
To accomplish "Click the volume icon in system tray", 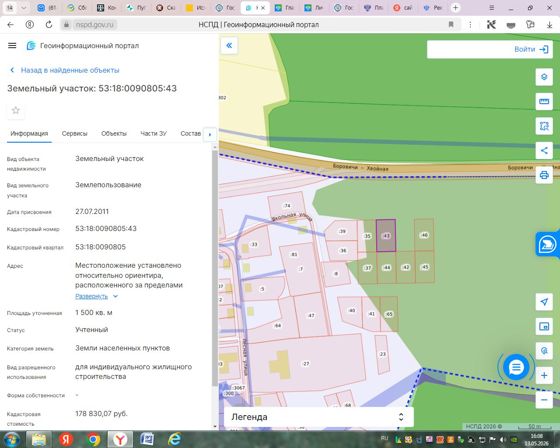I will [x=503, y=439].
